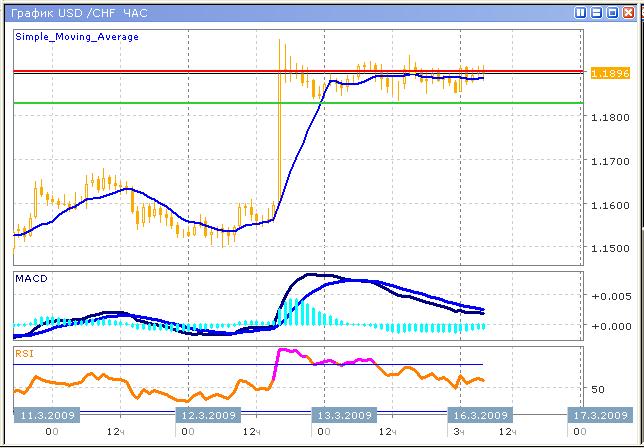Image resolution: width=644 pixels, height=448 pixels.
Task: Click the +0.005 MACD scale label
Action: click(x=610, y=296)
